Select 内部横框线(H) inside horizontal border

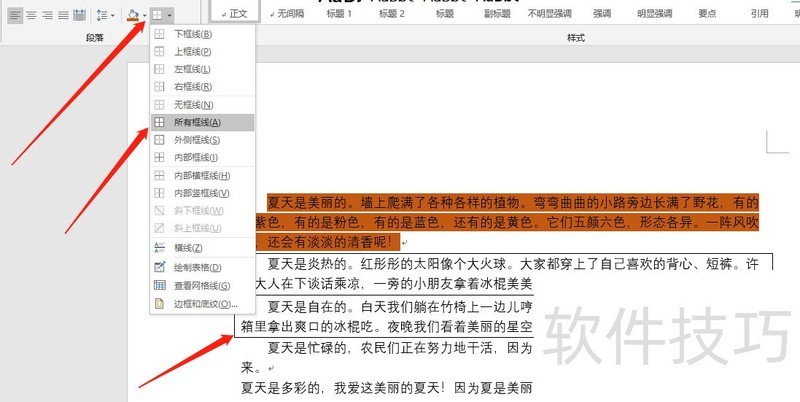[x=203, y=175]
